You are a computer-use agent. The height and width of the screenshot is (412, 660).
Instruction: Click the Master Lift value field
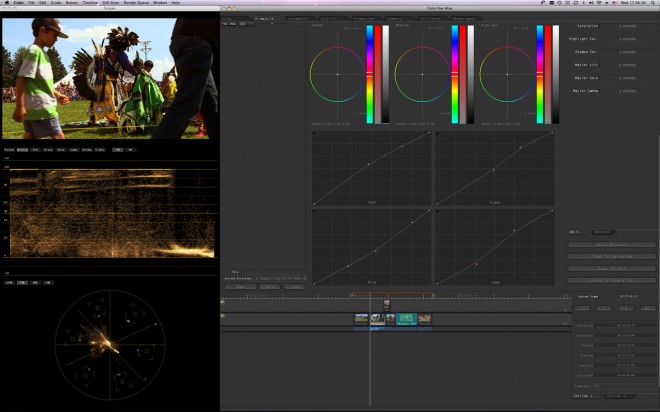[626, 65]
